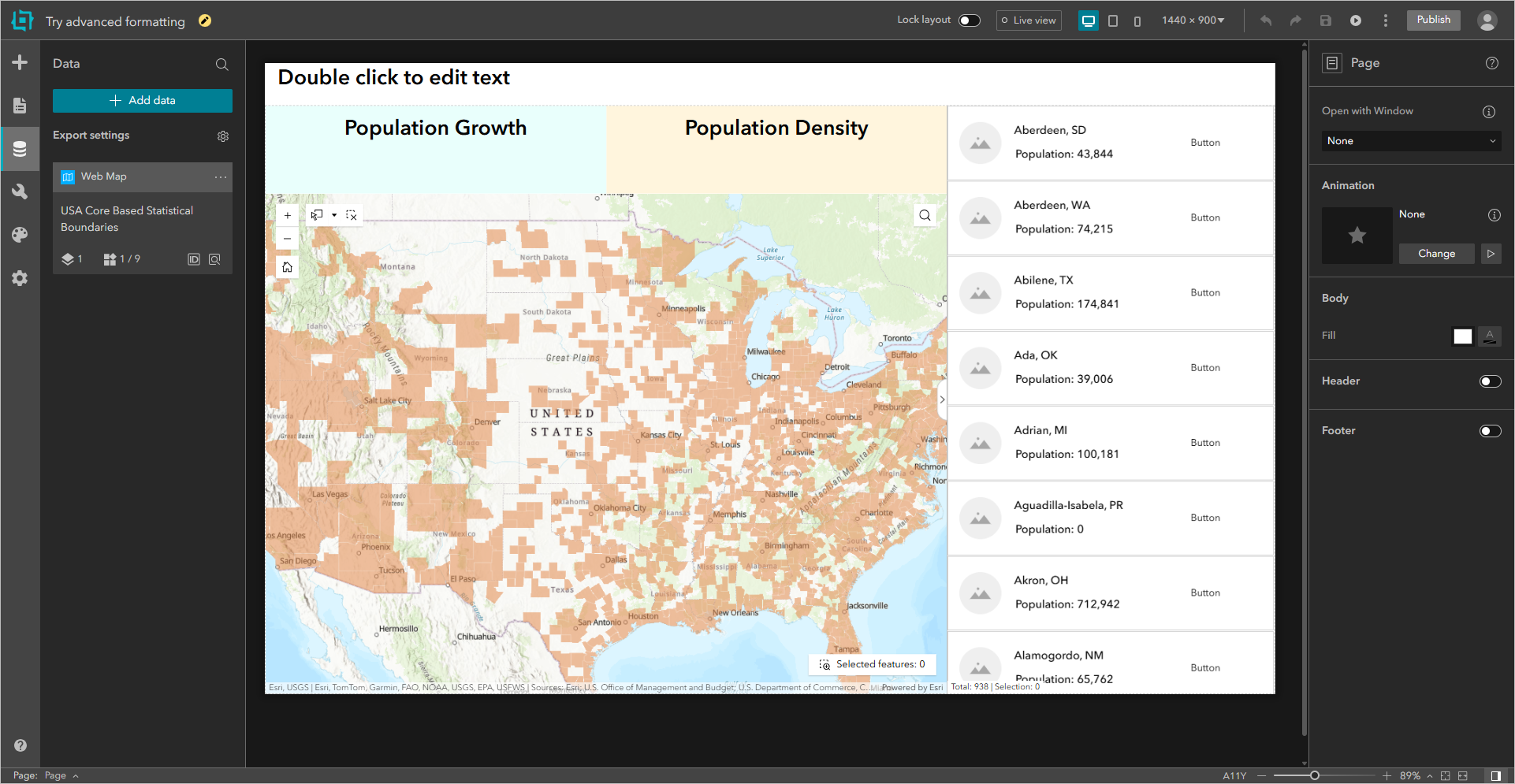Increase canvas zoom with plus button

click(1387, 776)
